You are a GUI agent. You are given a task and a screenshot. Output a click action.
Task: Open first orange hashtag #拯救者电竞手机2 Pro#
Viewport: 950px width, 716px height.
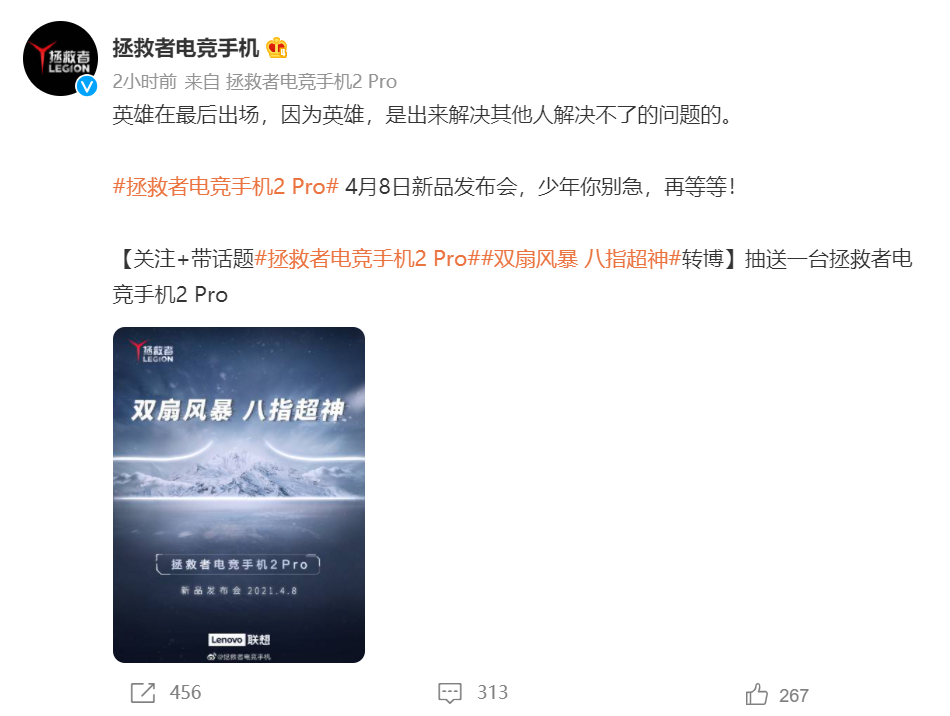225,187
